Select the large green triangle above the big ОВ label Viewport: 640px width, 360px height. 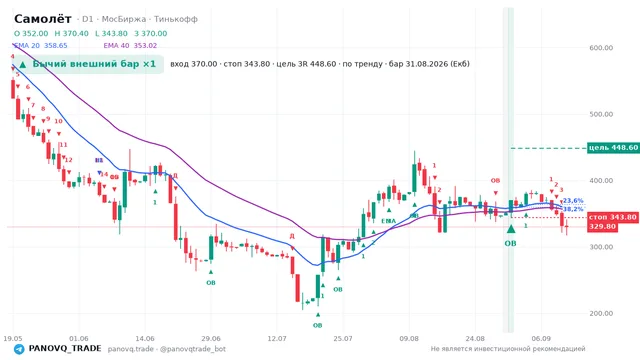(511, 229)
